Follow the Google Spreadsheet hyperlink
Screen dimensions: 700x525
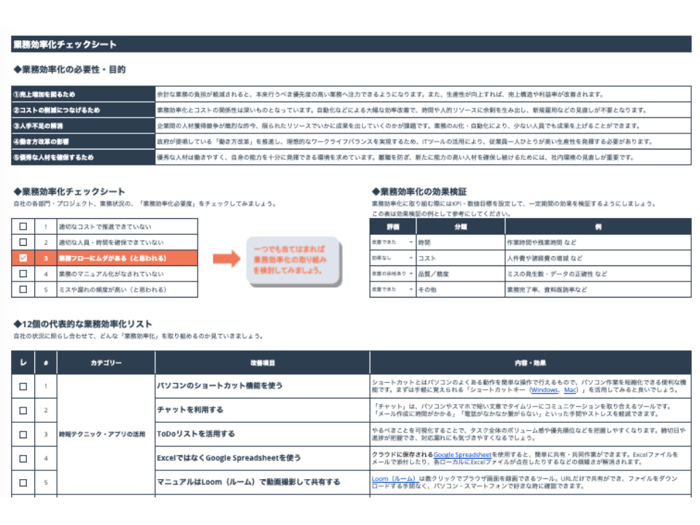462,454
